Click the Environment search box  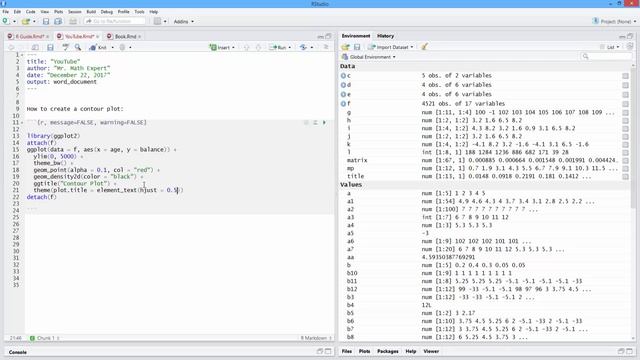point(606,56)
